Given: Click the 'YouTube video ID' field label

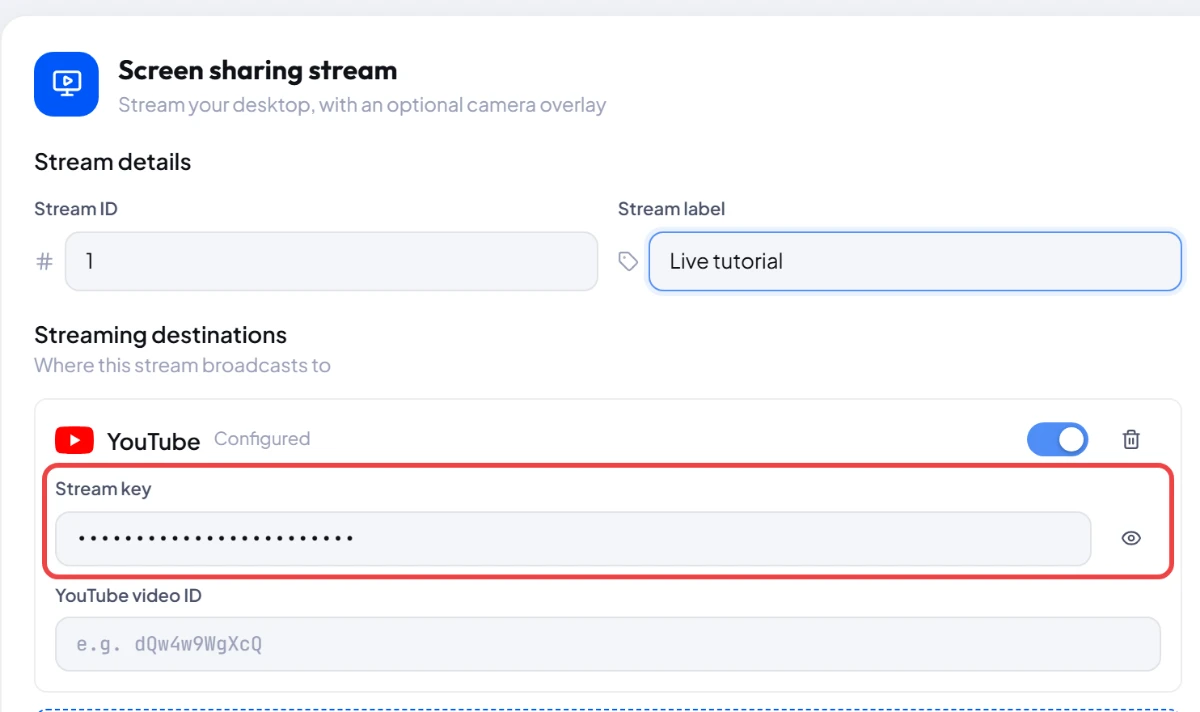Looking at the screenshot, I should [129, 596].
